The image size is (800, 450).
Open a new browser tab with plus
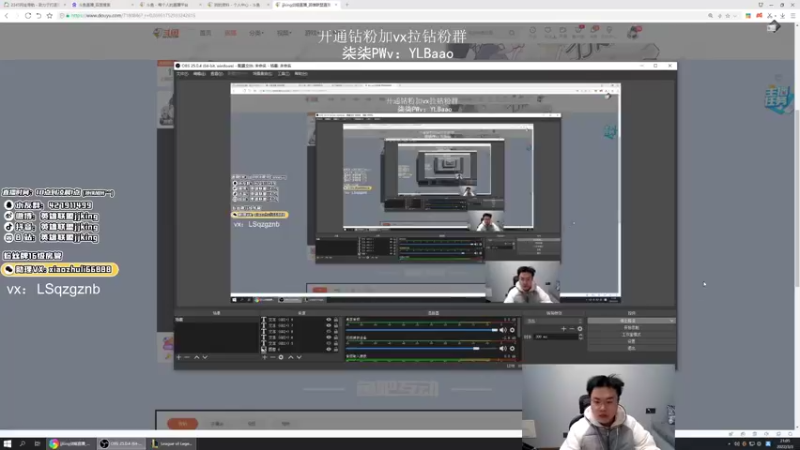coord(347,5)
